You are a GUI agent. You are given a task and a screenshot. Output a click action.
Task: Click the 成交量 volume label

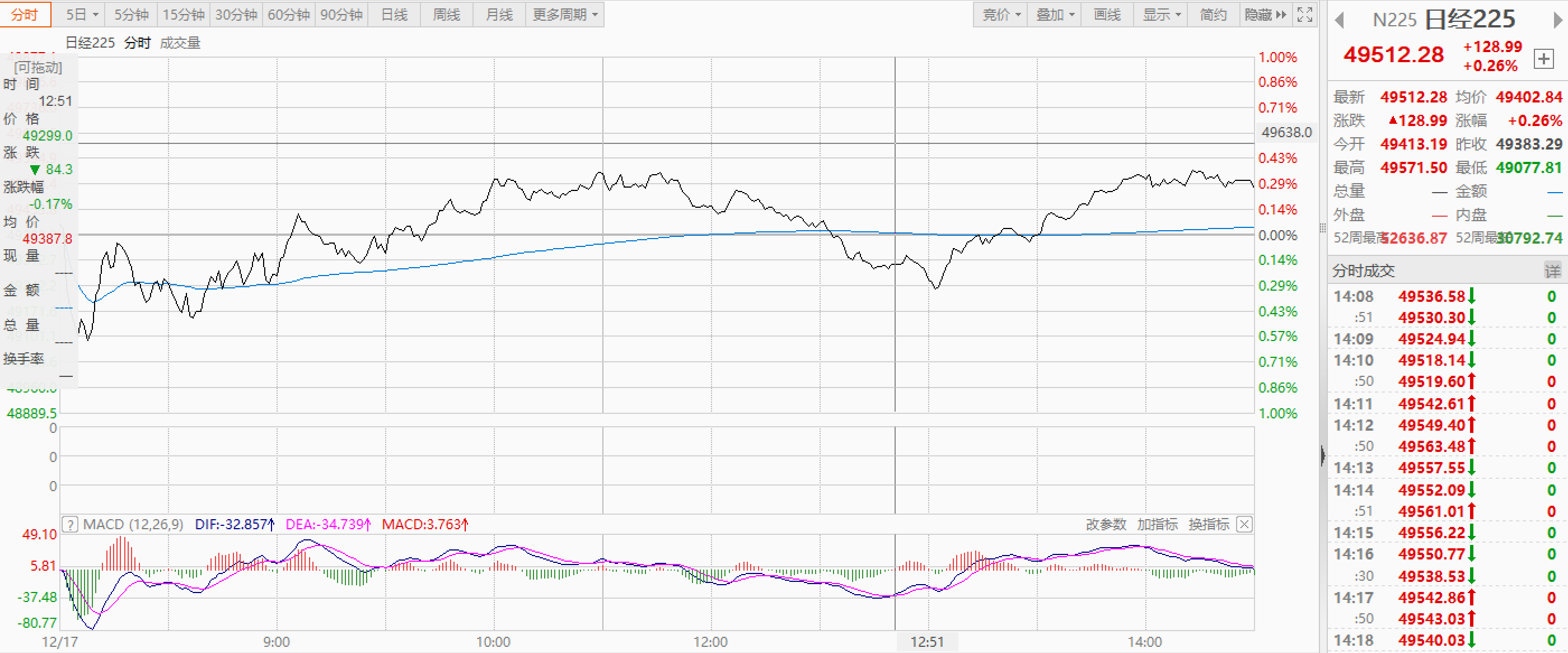180,43
